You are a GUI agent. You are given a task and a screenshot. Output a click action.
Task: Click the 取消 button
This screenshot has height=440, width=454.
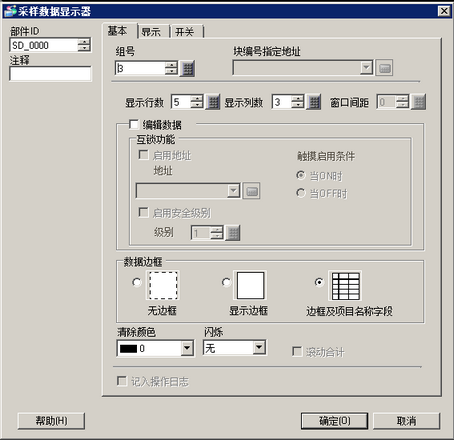click(x=406, y=421)
